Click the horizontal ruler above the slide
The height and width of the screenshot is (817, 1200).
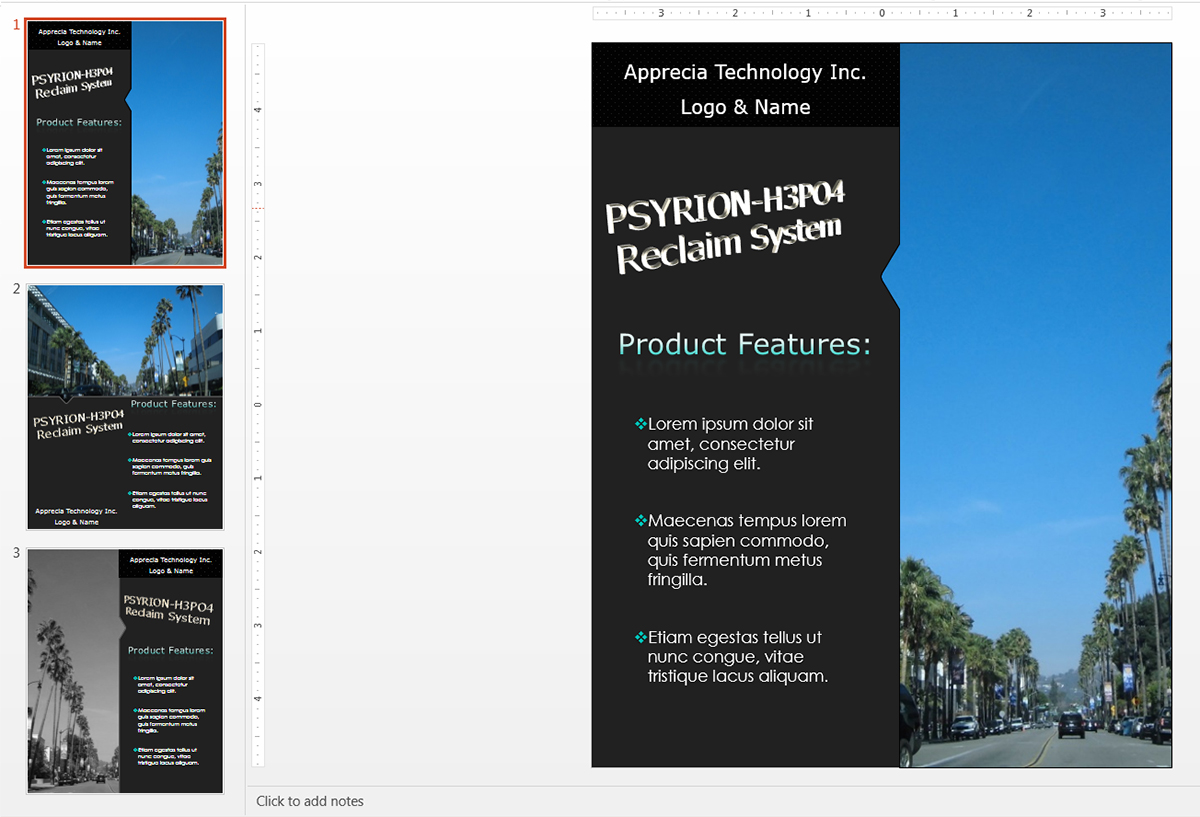point(882,13)
